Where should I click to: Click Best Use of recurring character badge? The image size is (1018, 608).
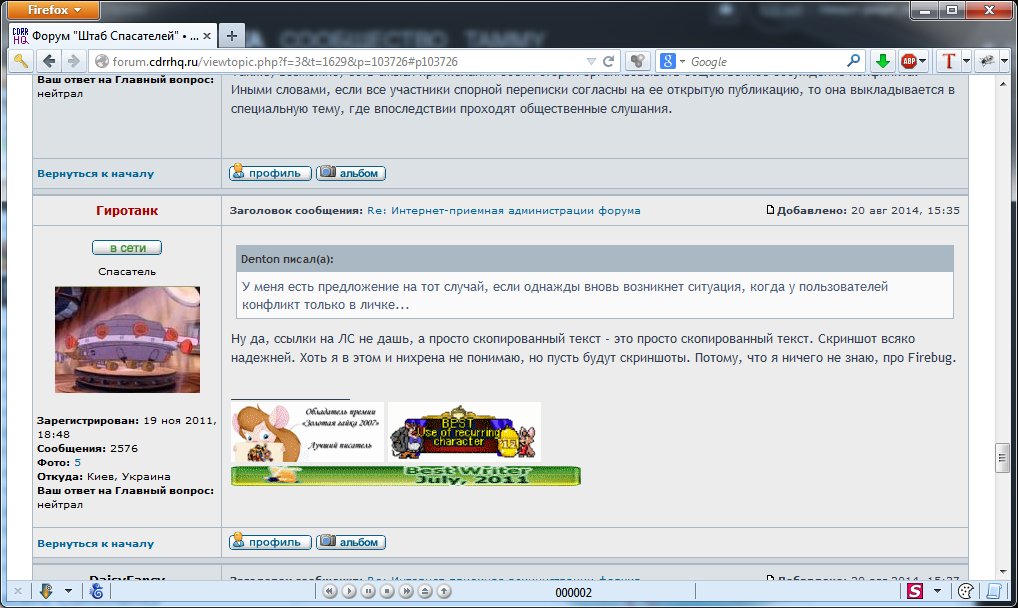point(464,432)
